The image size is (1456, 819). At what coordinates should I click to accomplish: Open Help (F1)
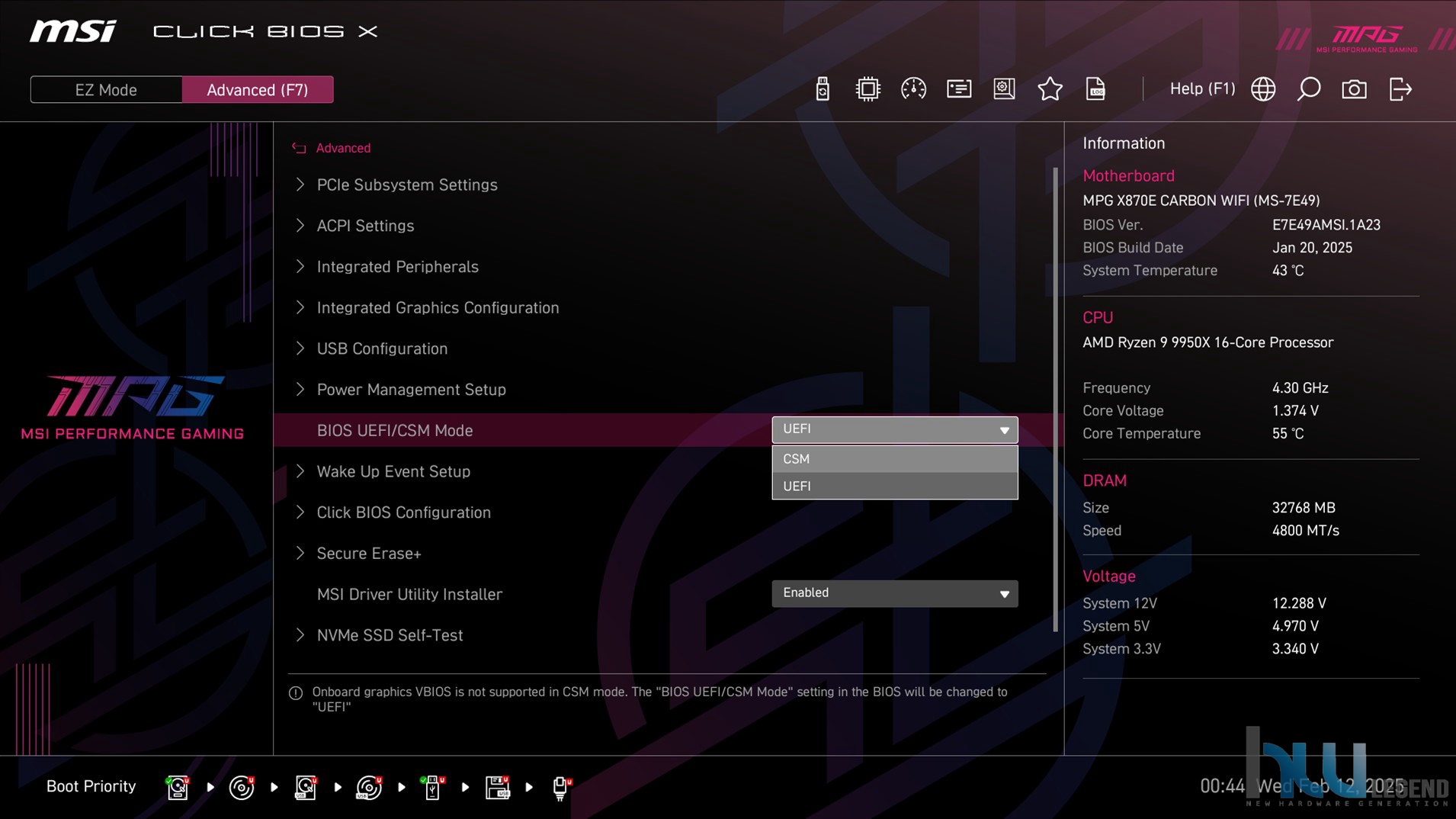[x=1202, y=89]
